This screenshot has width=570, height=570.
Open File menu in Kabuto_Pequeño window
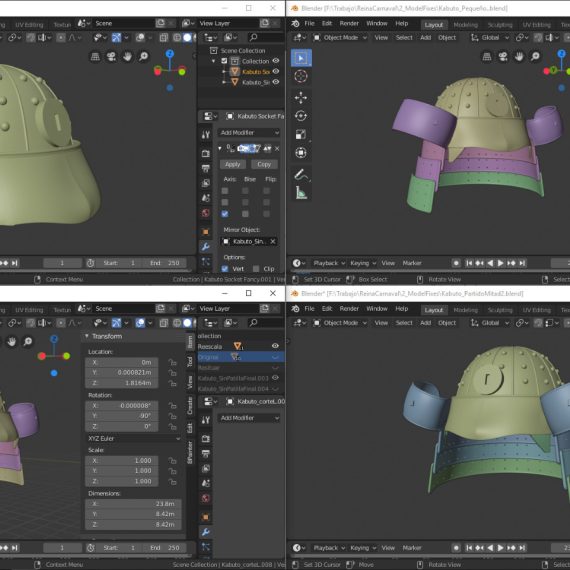pyautogui.click(x=309, y=23)
